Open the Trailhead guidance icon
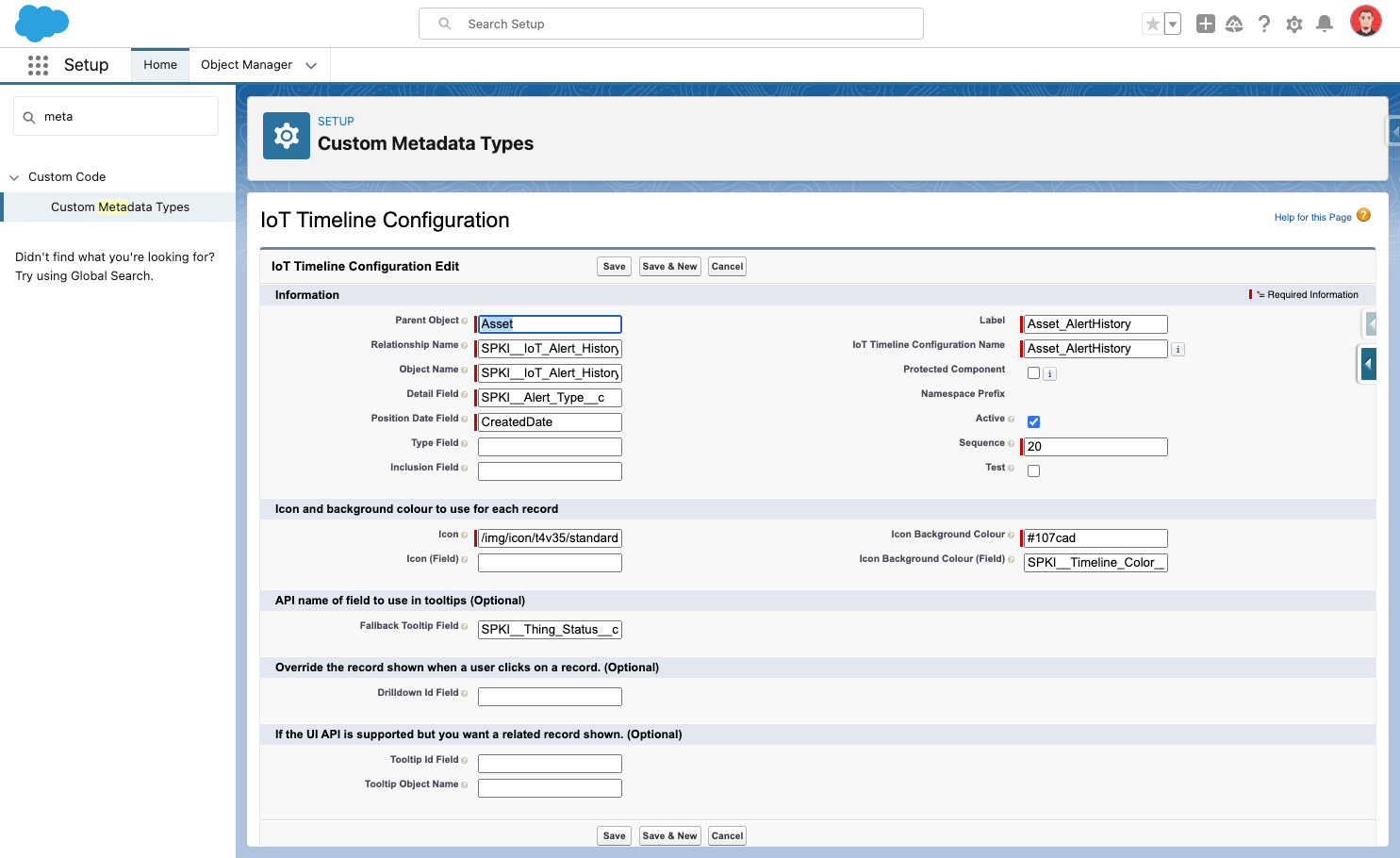The image size is (1400, 858). coord(1234,24)
